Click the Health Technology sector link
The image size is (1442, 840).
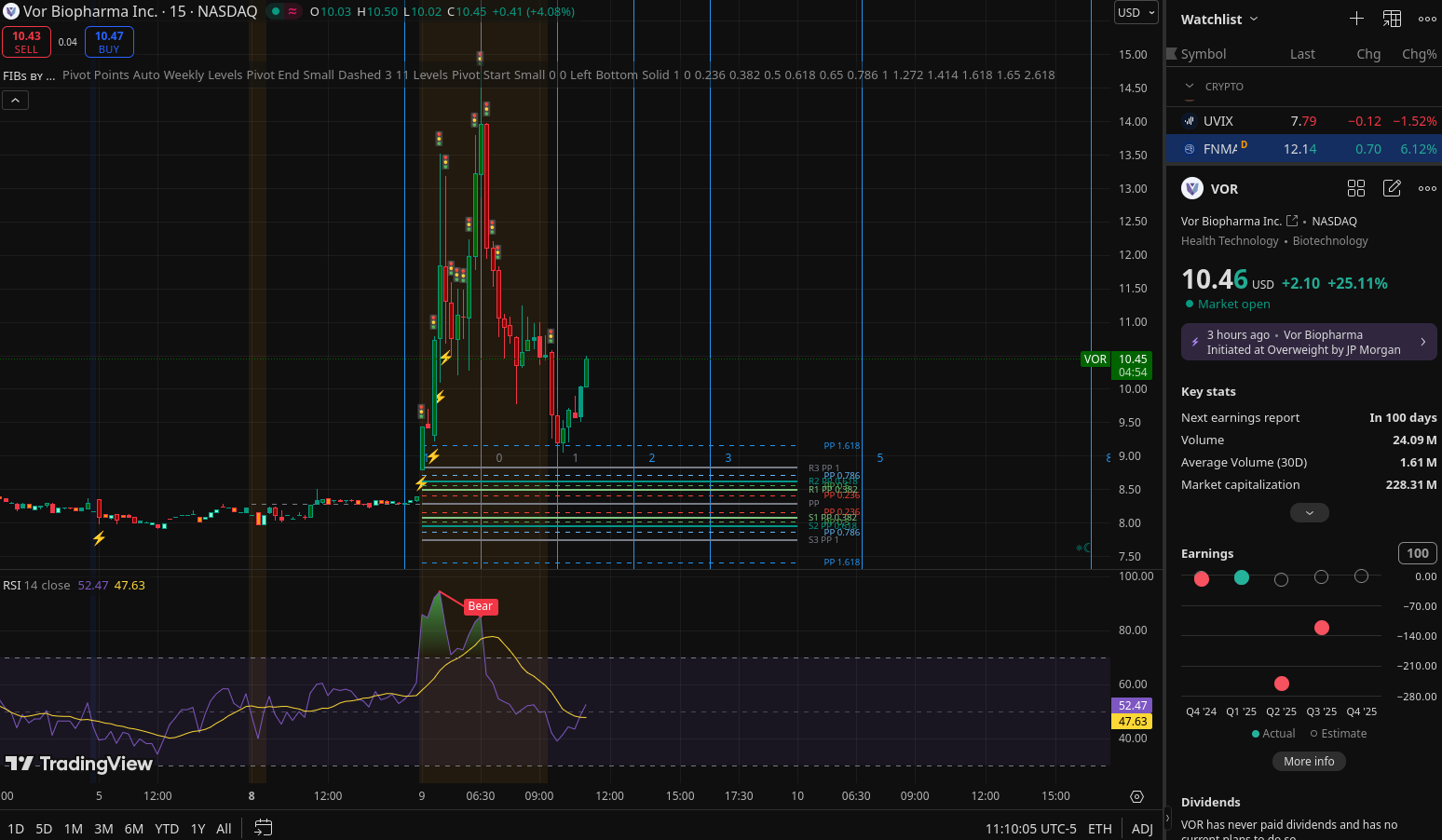(1230, 241)
